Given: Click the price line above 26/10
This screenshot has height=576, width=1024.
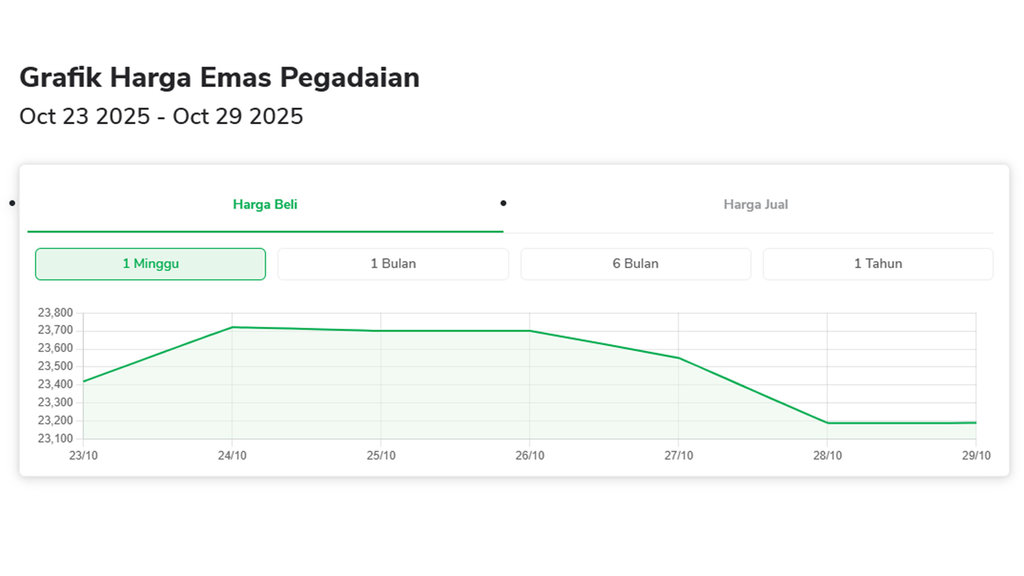Looking at the screenshot, I should 531,330.
